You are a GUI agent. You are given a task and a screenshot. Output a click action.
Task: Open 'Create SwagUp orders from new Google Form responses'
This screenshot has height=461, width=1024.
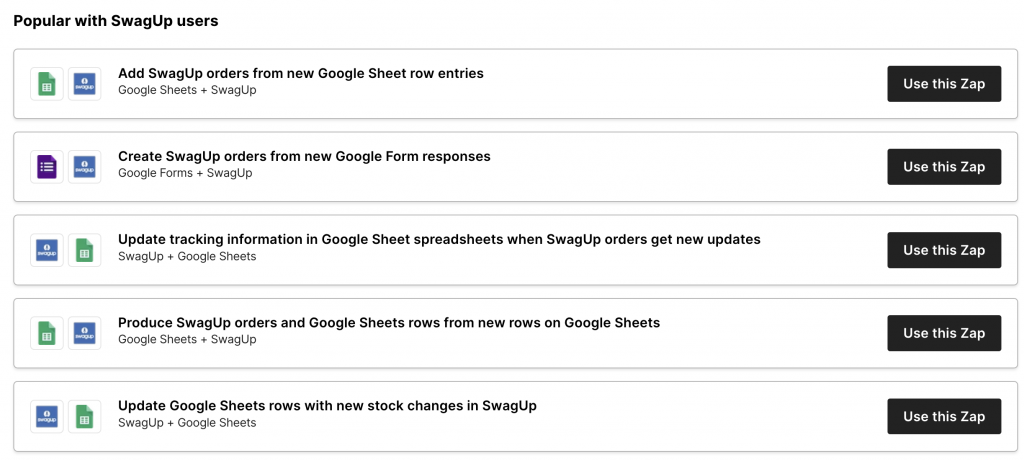click(x=304, y=157)
